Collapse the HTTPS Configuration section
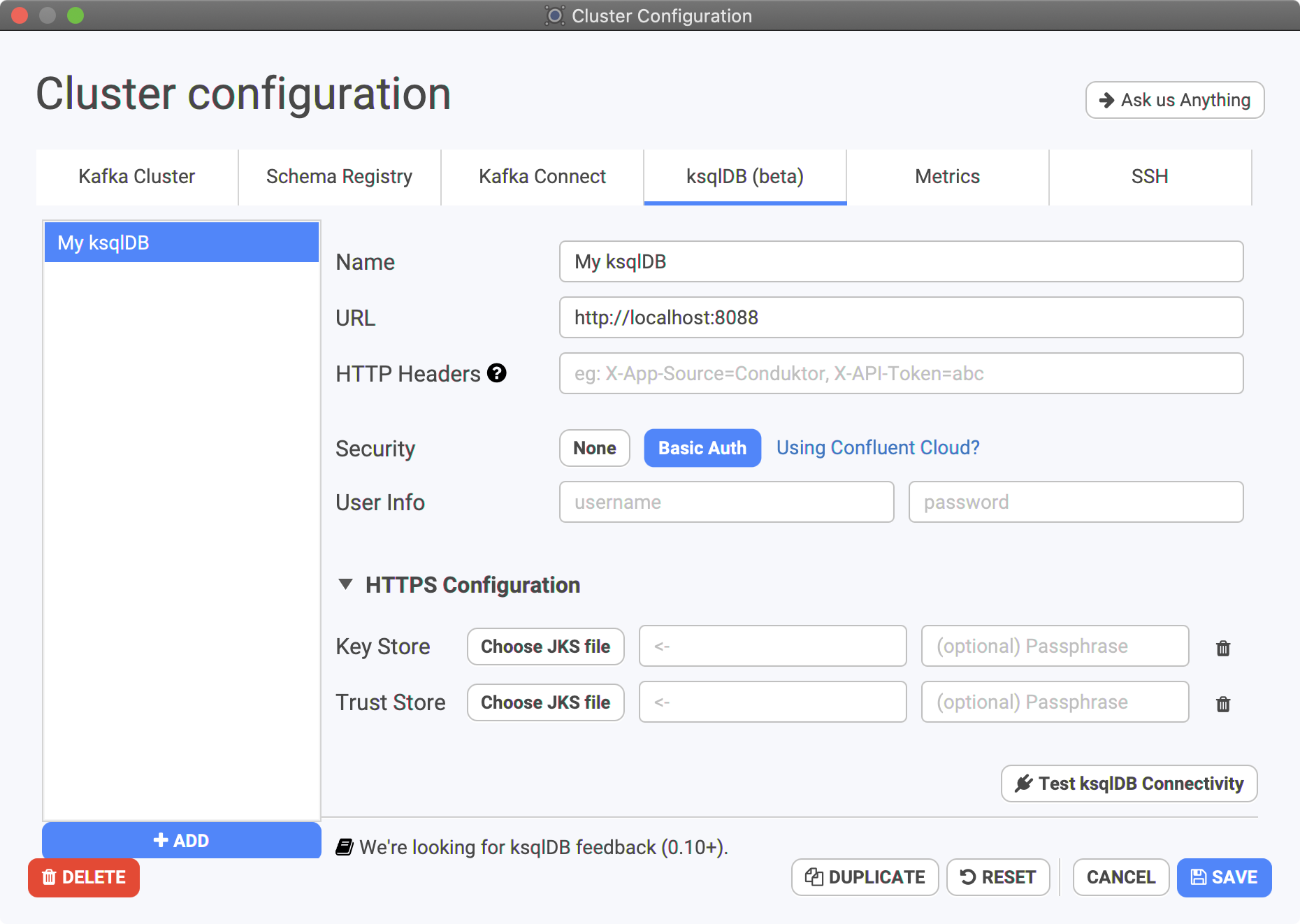This screenshot has height=924, width=1300. tap(345, 584)
